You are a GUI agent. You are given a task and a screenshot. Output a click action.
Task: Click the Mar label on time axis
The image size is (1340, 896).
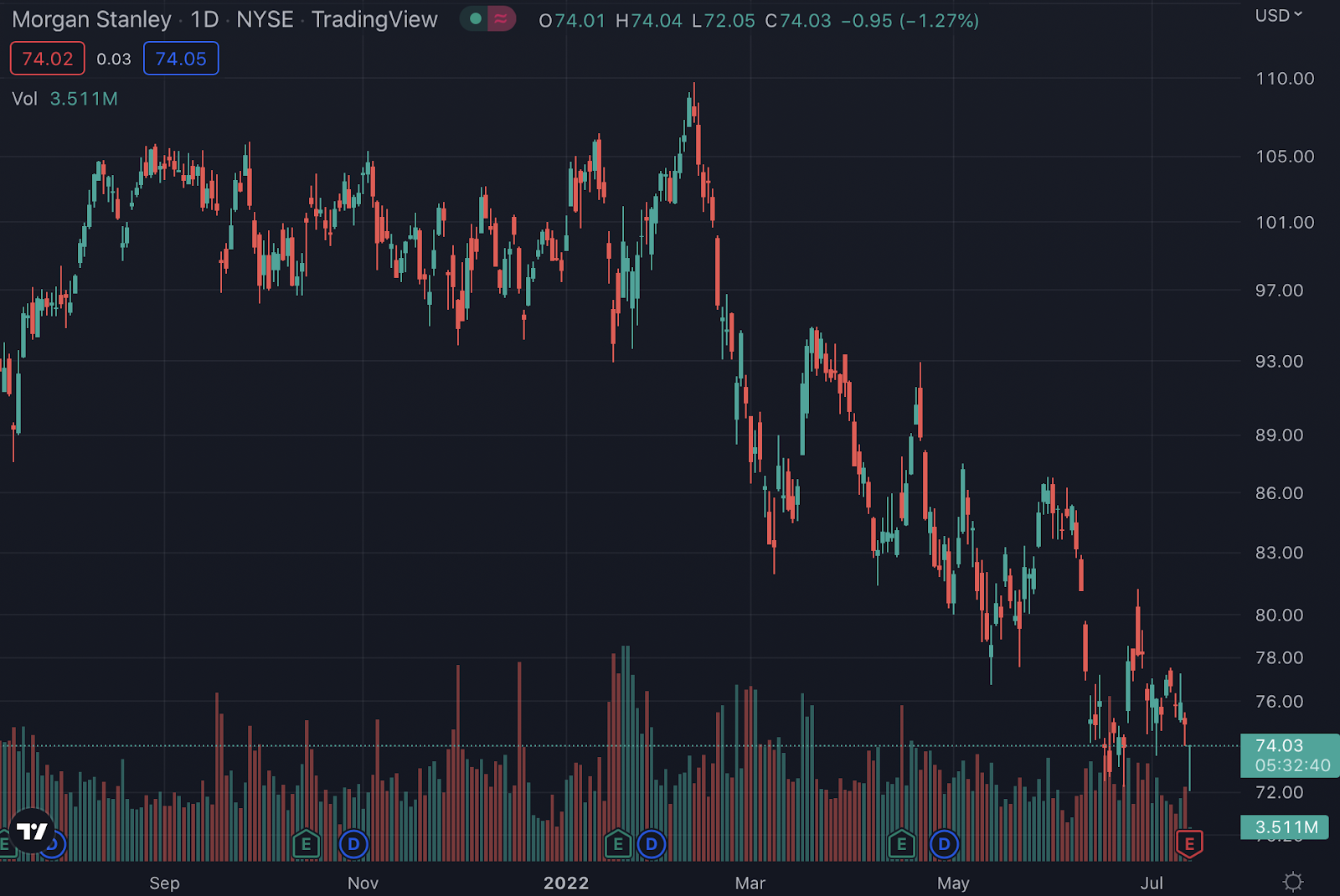click(750, 883)
